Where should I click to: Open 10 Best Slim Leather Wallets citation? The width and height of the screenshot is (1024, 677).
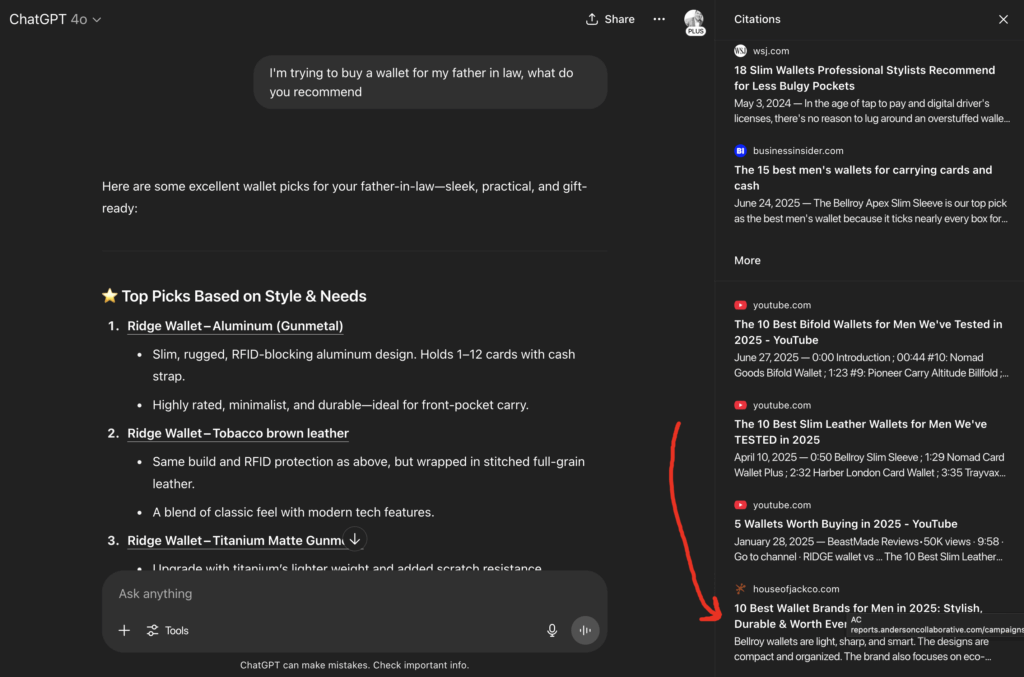pyautogui.click(x=860, y=432)
